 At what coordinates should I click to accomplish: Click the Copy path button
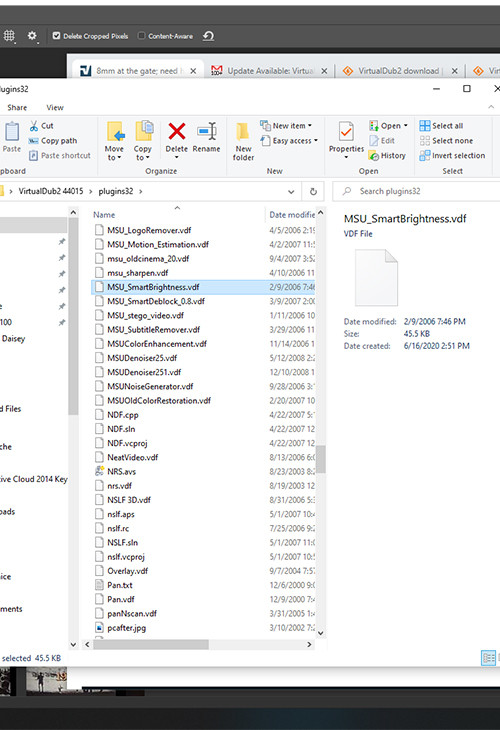coord(53,141)
